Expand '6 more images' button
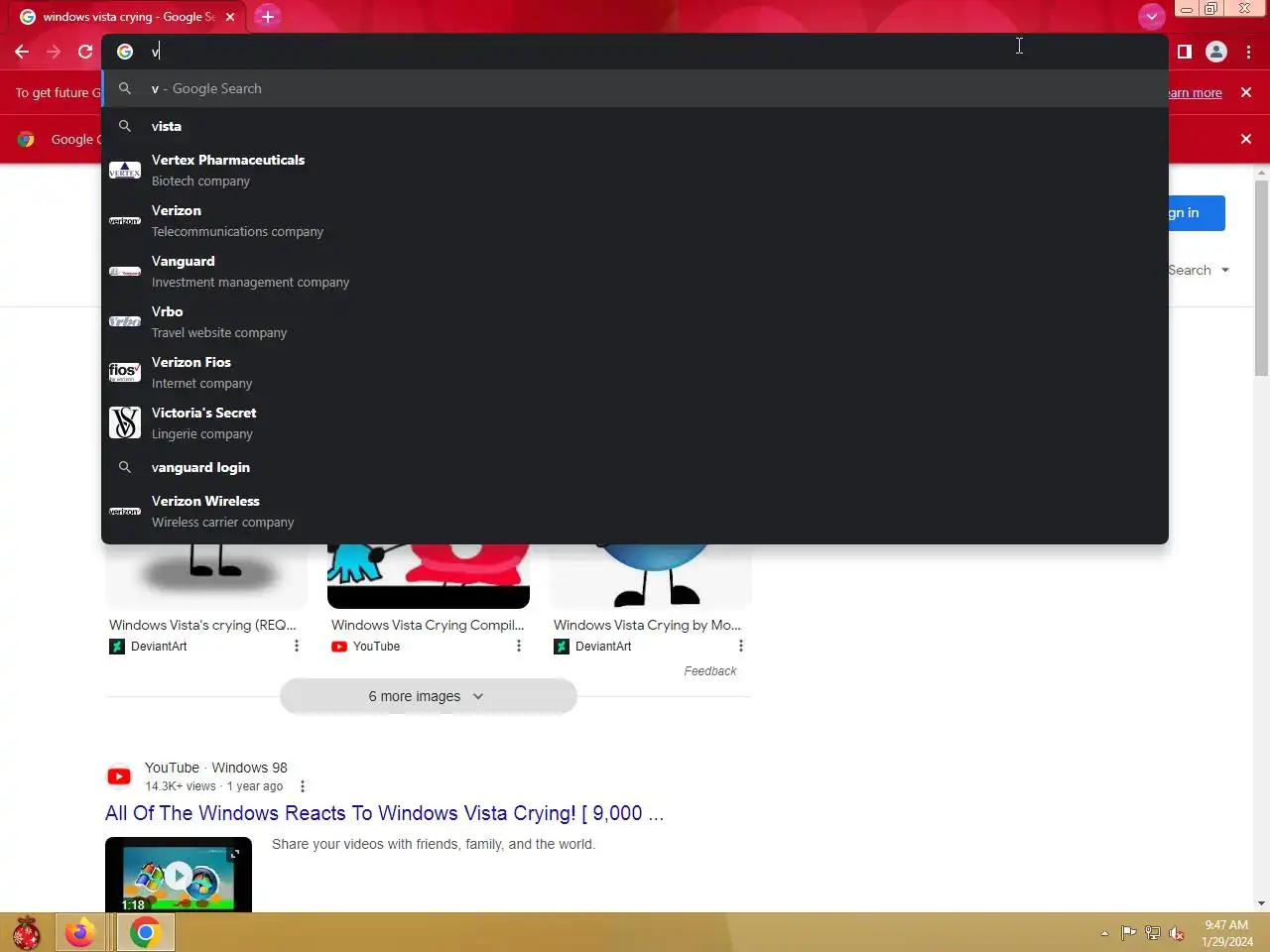The height and width of the screenshot is (952, 1270). [x=429, y=696]
